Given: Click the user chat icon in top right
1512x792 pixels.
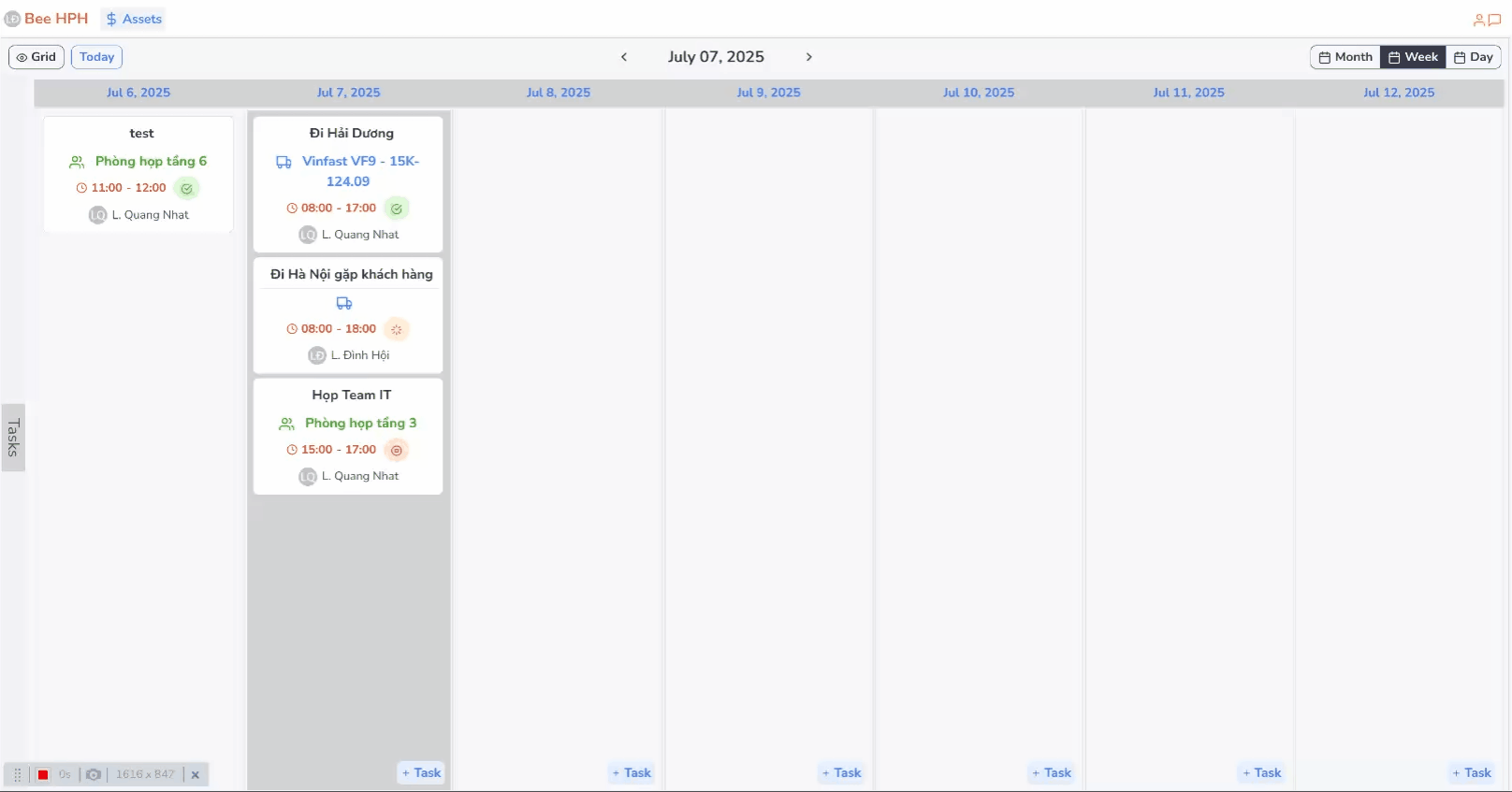Looking at the screenshot, I should click(x=1487, y=20).
